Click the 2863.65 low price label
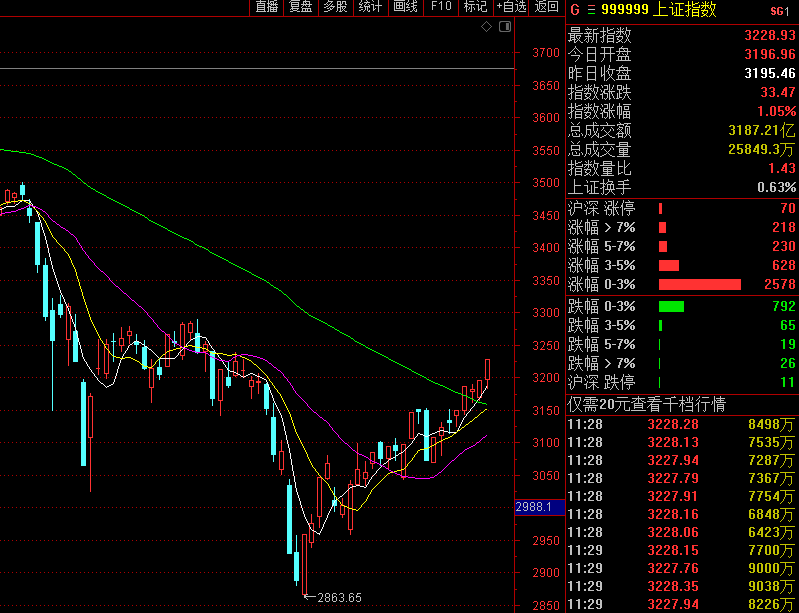 click(339, 597)
